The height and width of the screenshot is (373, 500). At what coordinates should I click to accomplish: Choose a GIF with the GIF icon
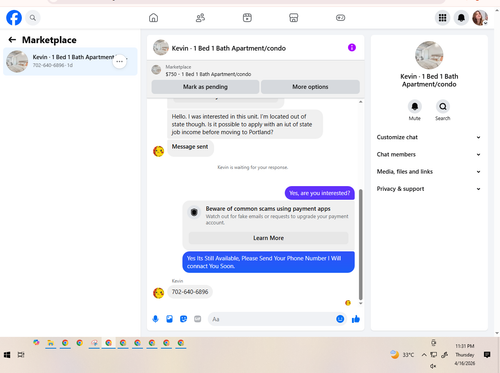point(198,319)
